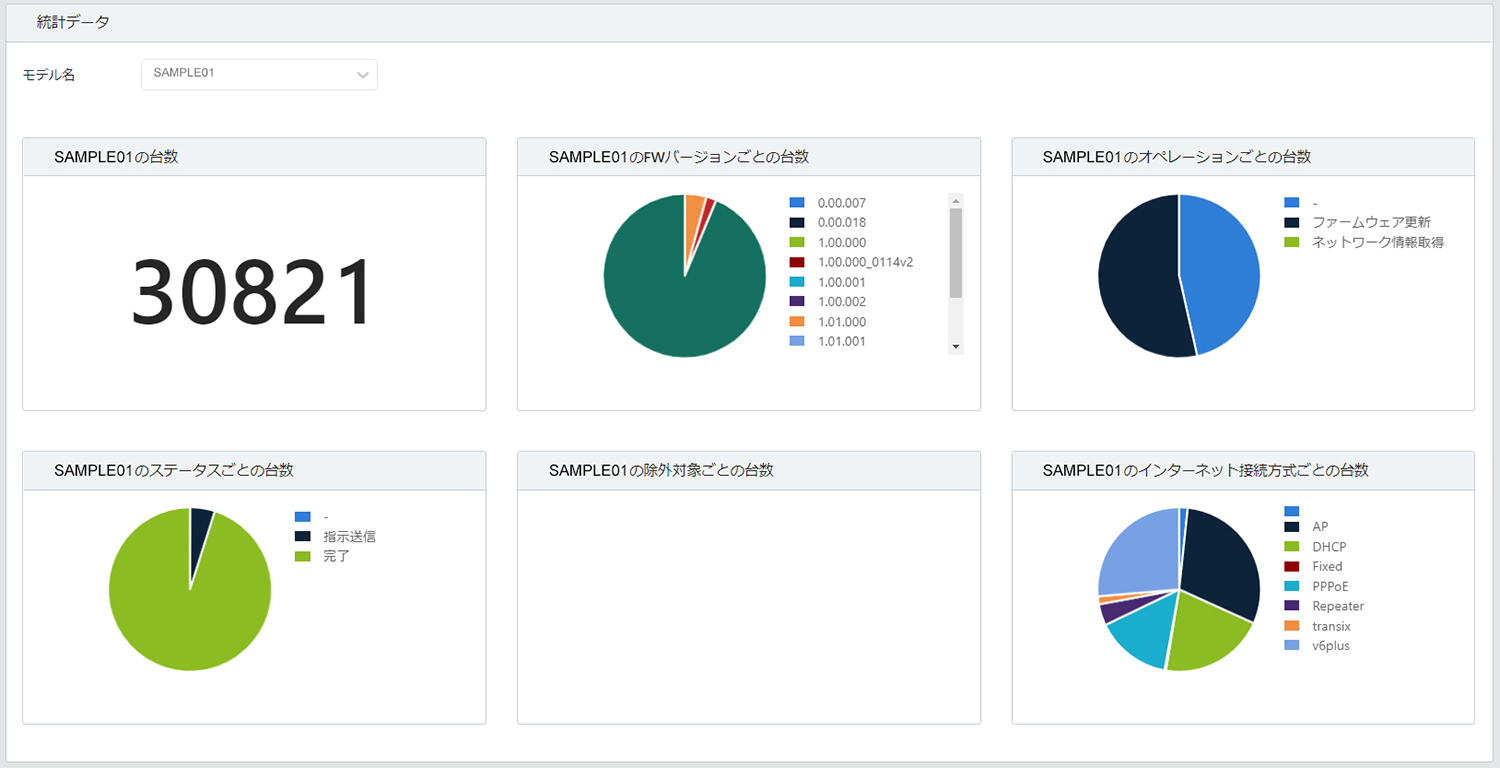Toggle 1.00.002 legend label
Screen dimensions: 1500x768
pyautogui.click(x=842, y=301)
